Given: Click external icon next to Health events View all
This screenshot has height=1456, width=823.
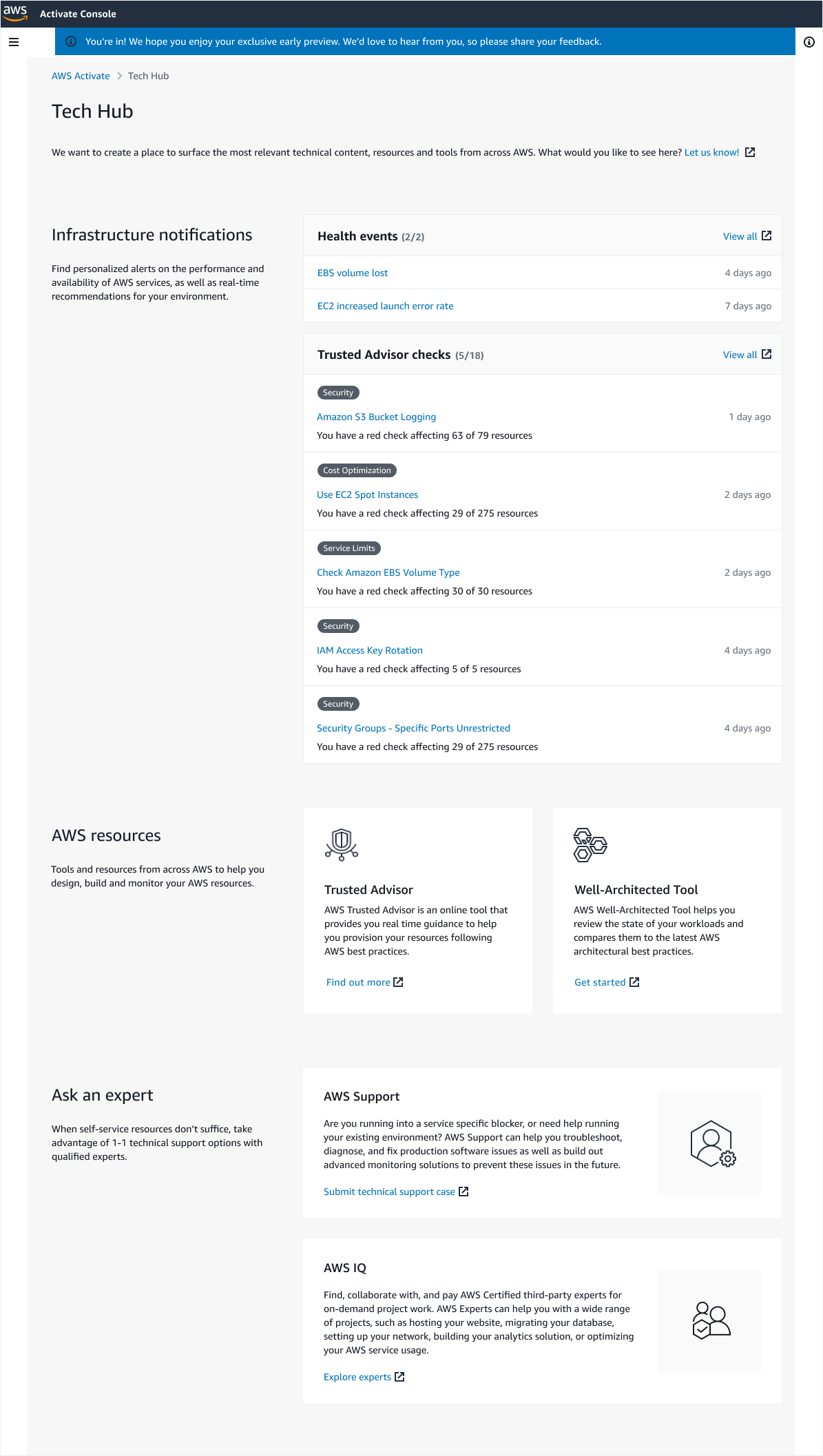Looking at the screenshot, I should point(767,236).
